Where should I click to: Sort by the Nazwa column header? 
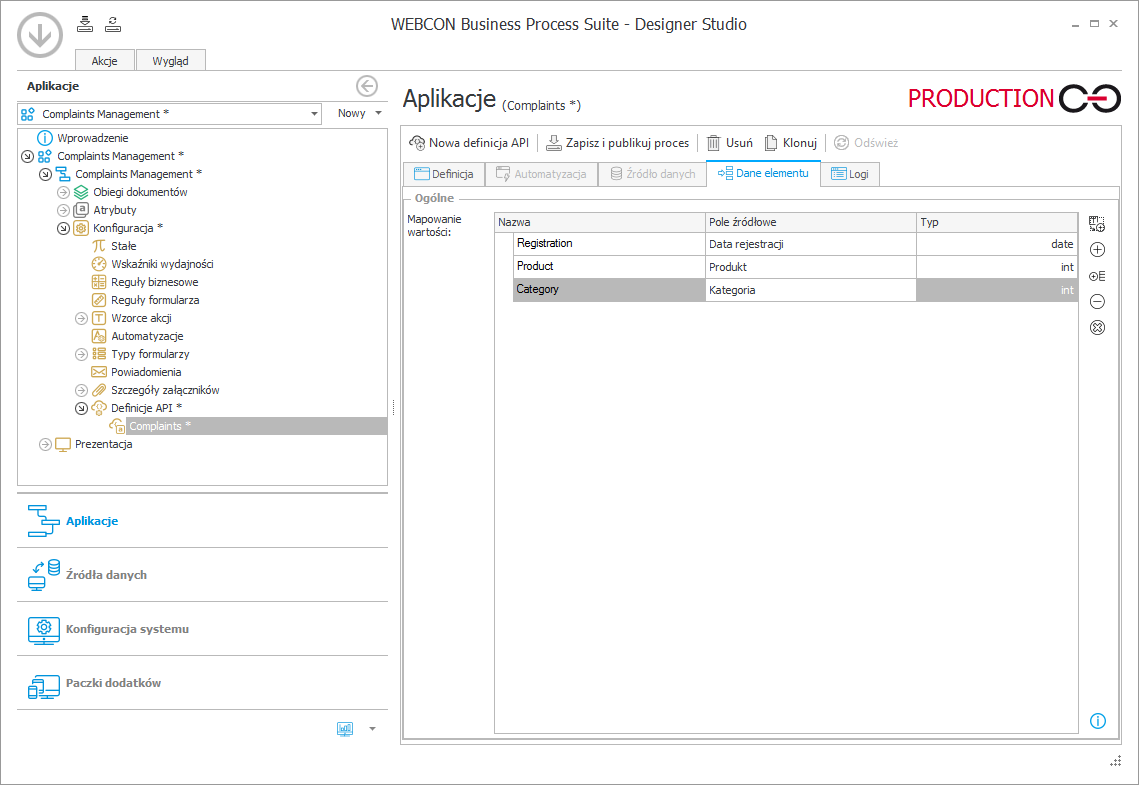click(x=600, y=222)
